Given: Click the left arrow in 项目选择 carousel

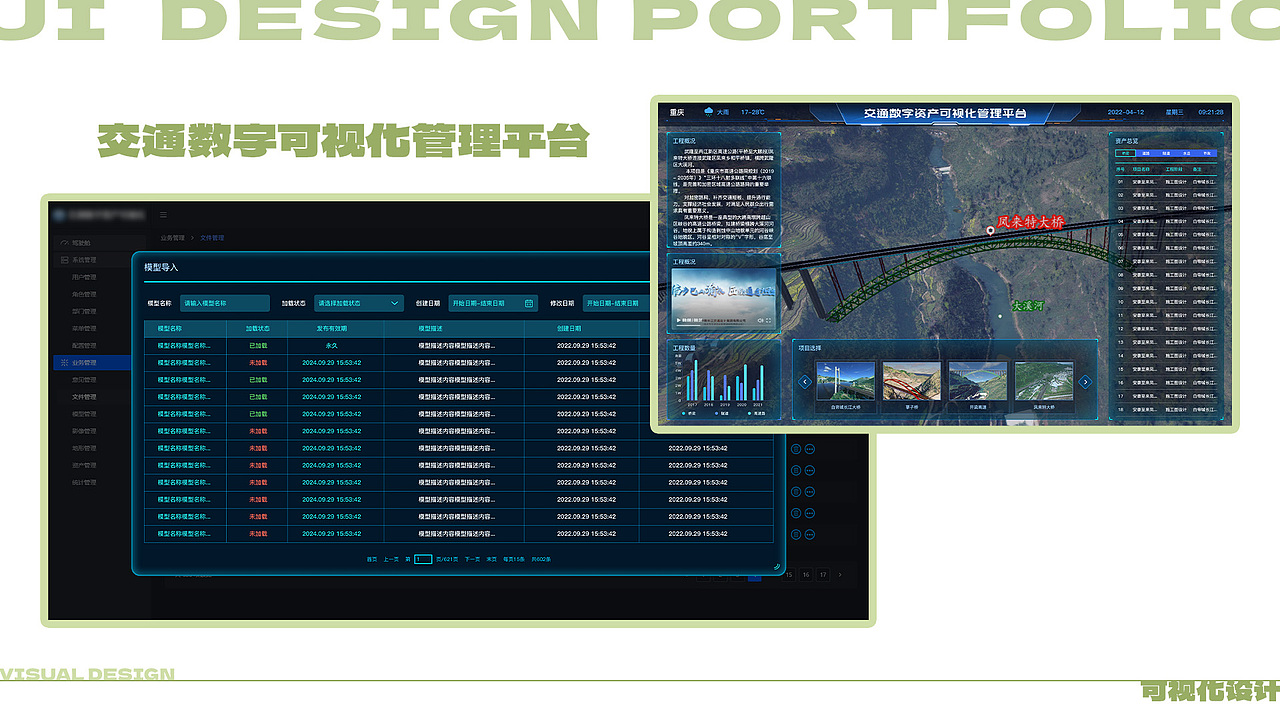Looking at the screenshot, I should click(x=804, y=382).
